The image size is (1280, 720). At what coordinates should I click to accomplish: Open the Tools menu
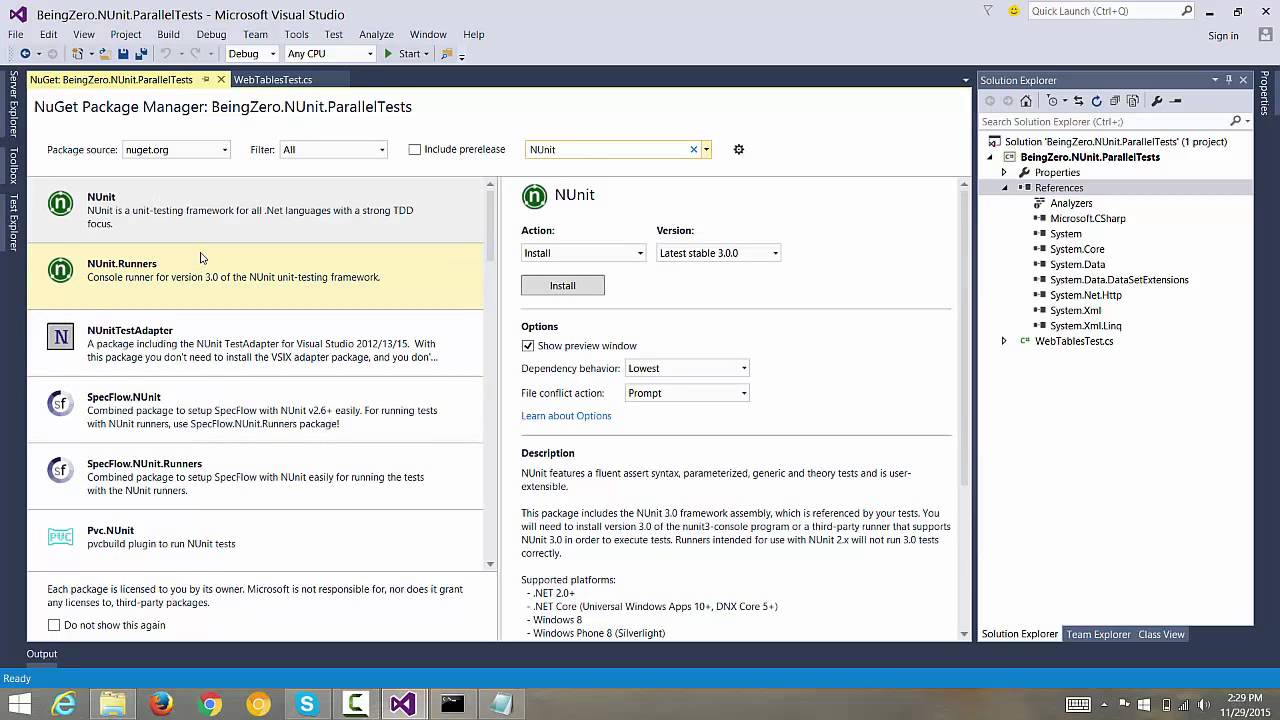296,34
